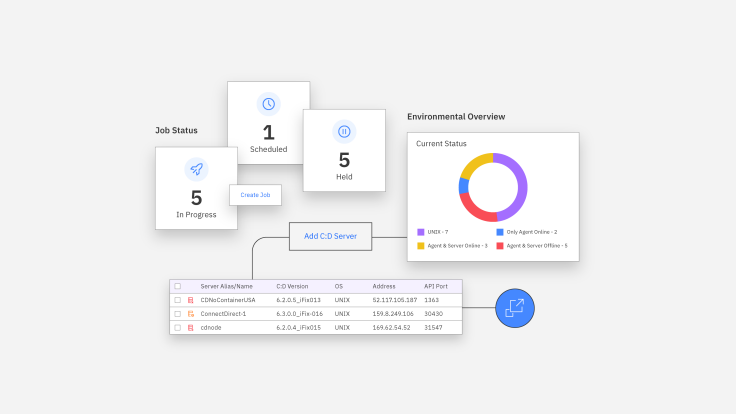The width and height of the screenshot is (736, 414).
Task: Click address 52.117.105.187
Action: (395, 300)
